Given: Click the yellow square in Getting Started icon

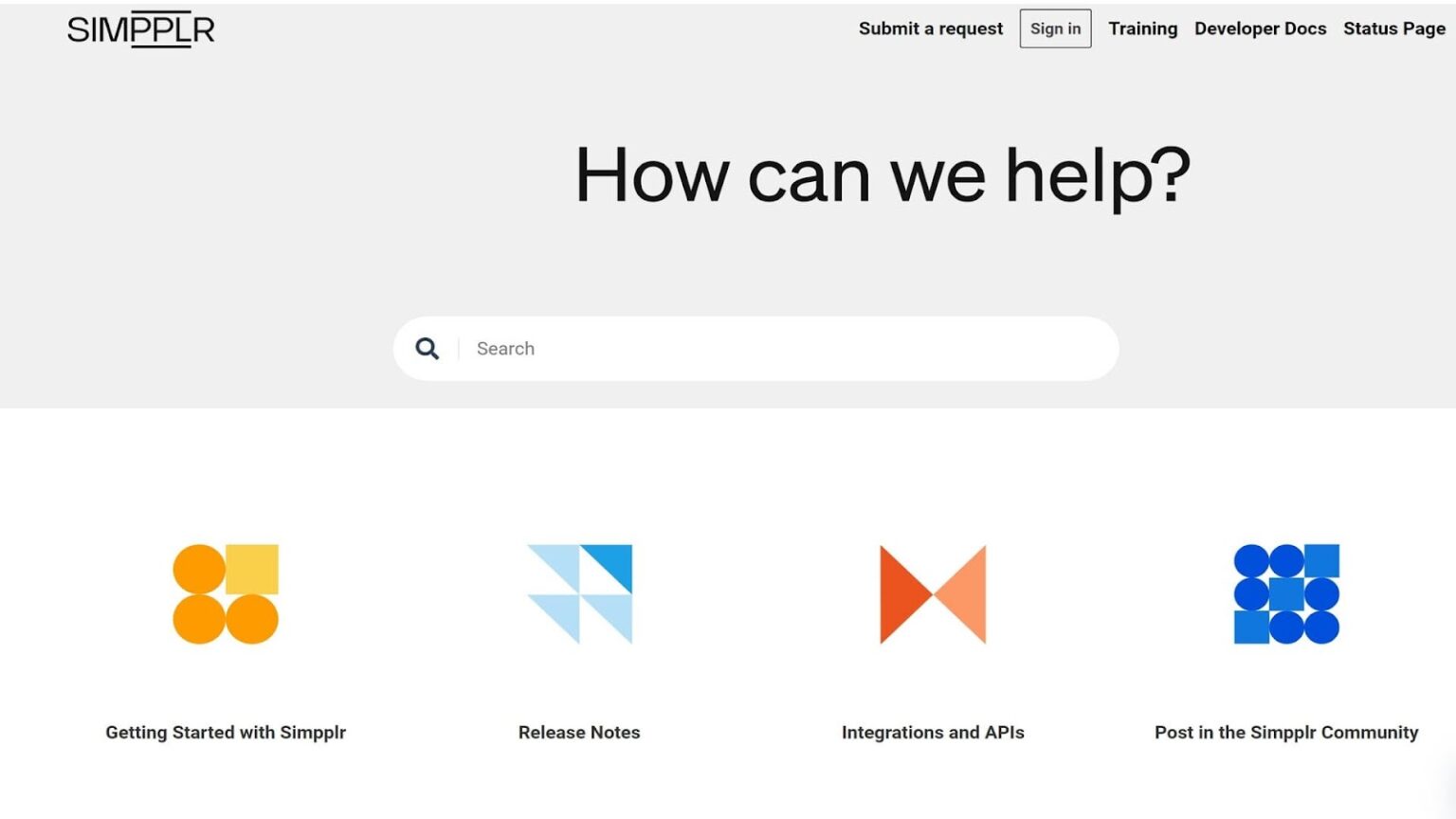Looking at the screenshot, I should click(252, 569).
